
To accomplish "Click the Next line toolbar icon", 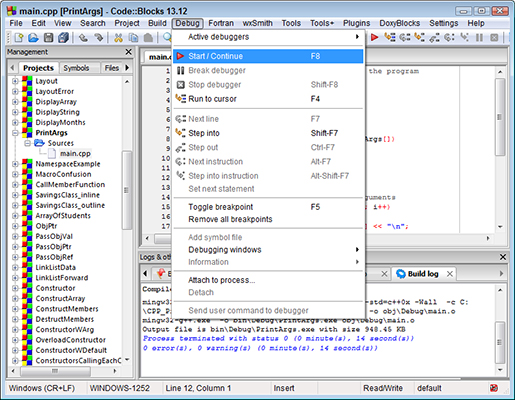I will (405, 37).
